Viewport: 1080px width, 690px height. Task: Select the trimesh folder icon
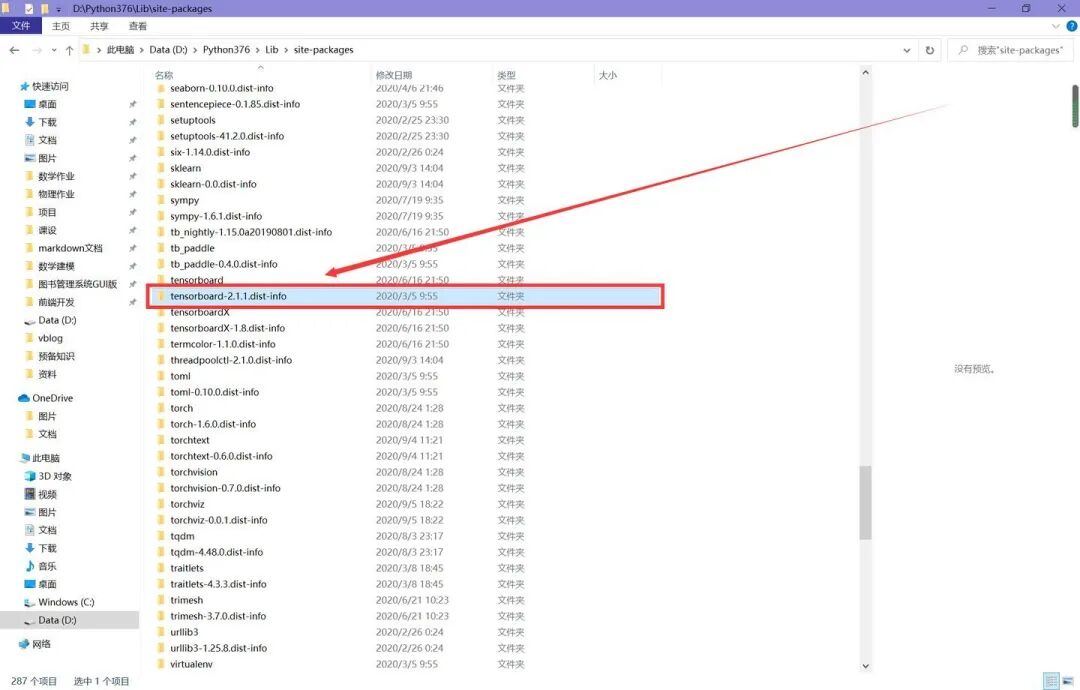coord(160,600)
